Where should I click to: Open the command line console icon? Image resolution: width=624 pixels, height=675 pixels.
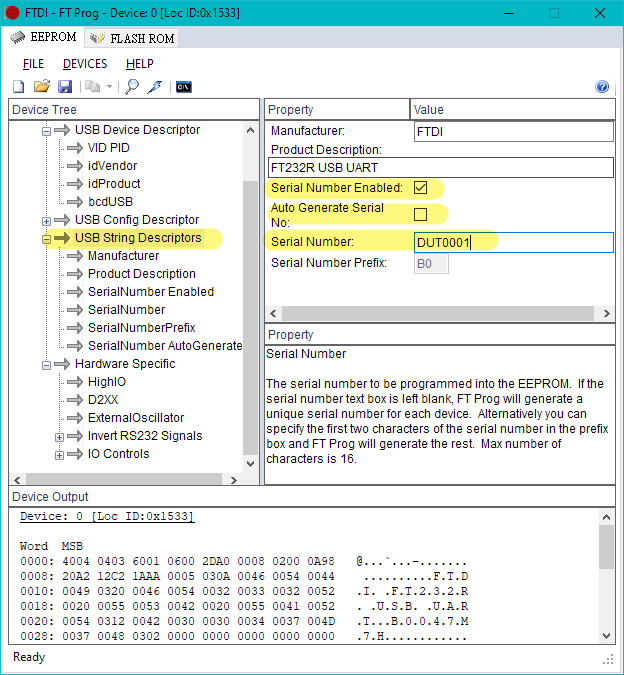(x=183, y=87)
